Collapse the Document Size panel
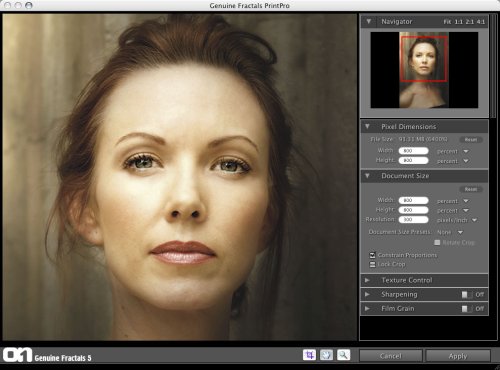 pyautogui.click(x=367, y=175)
